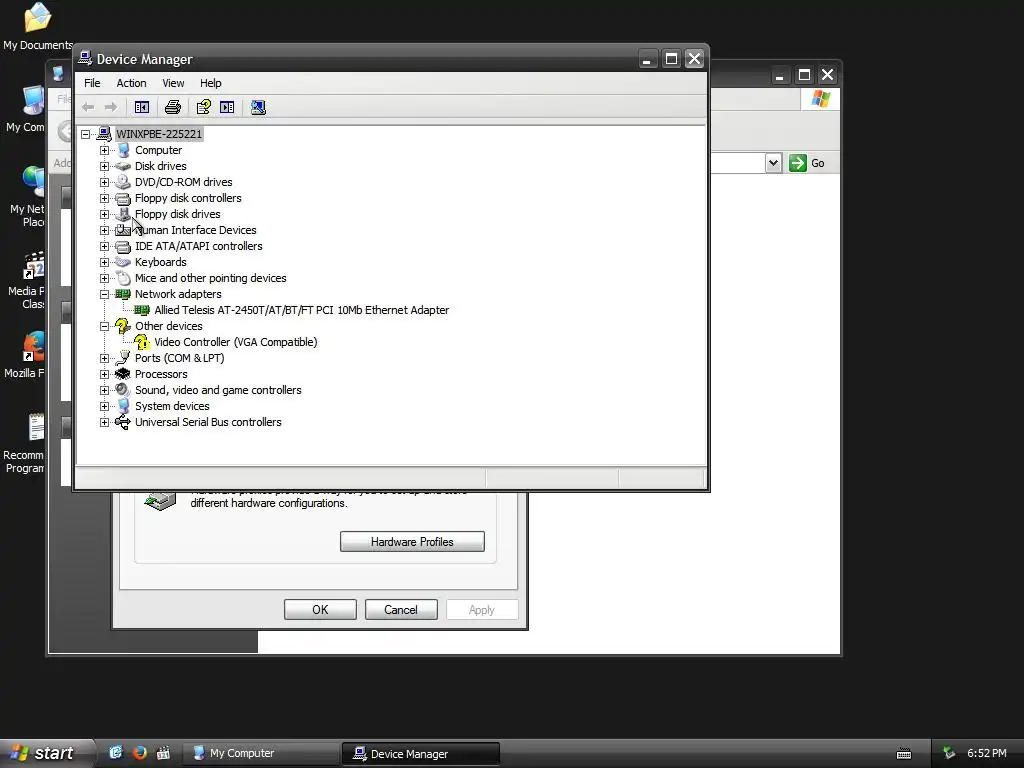Click the Processors chip icon
Viewport: 1024px width, 768px height.
(x=123, y=374)
